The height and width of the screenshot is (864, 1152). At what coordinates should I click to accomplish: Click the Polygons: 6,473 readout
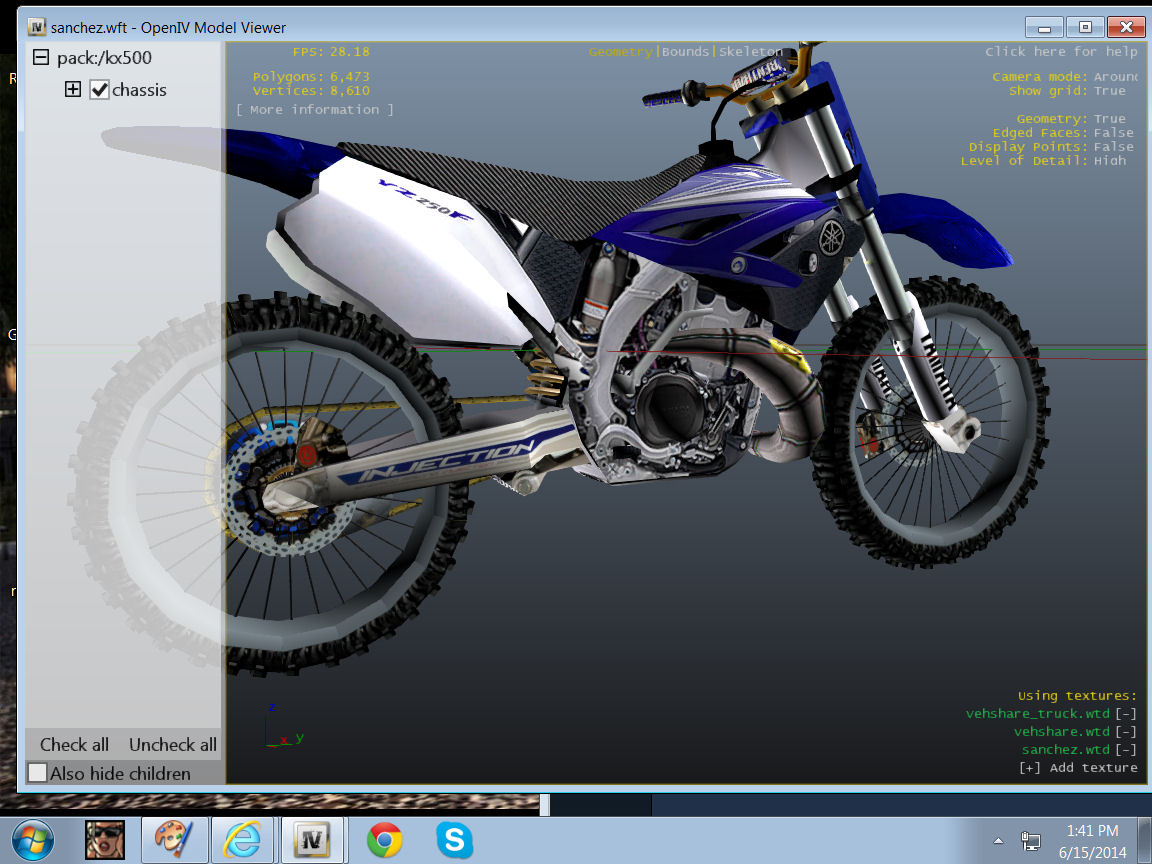pos(311,76)
